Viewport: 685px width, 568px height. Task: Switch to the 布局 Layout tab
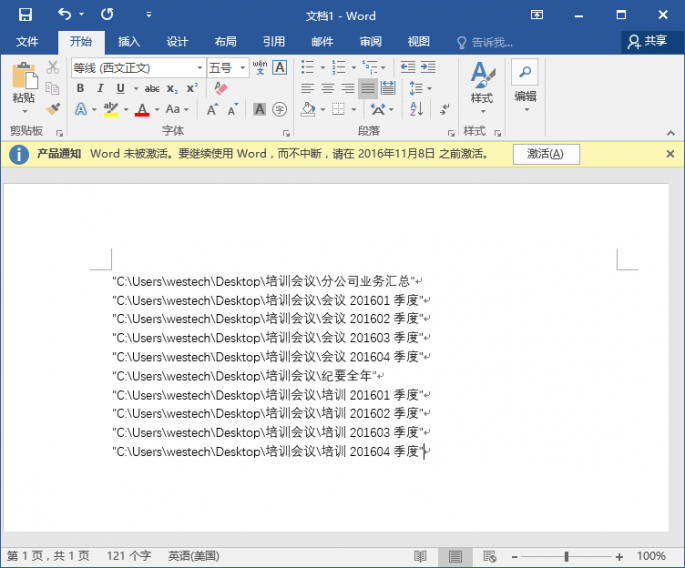225,42
